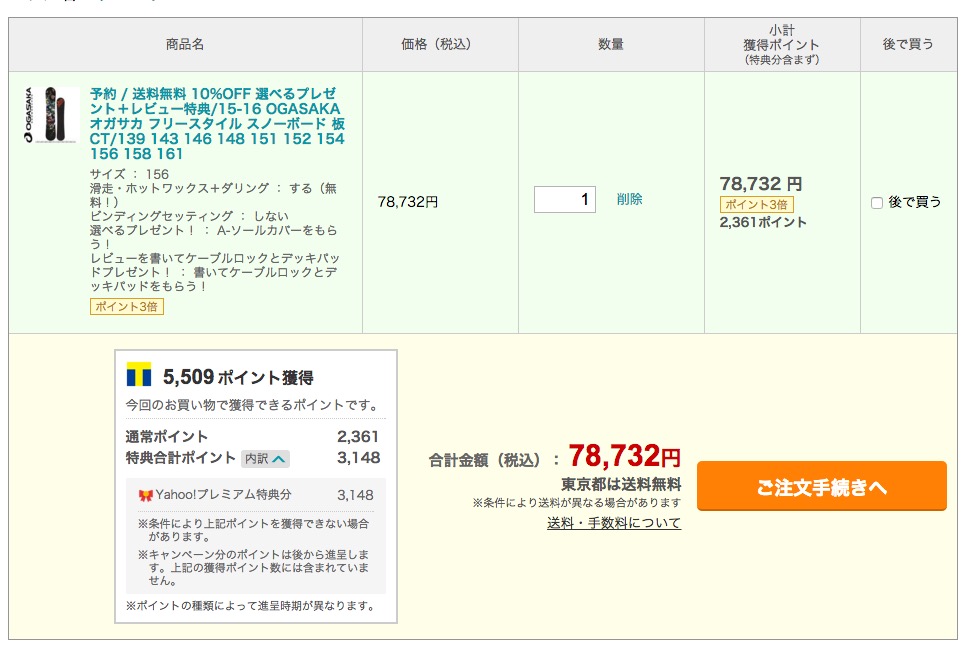
Task: Click the orange ご注文手続きへ button
Action: click(822, 486)
